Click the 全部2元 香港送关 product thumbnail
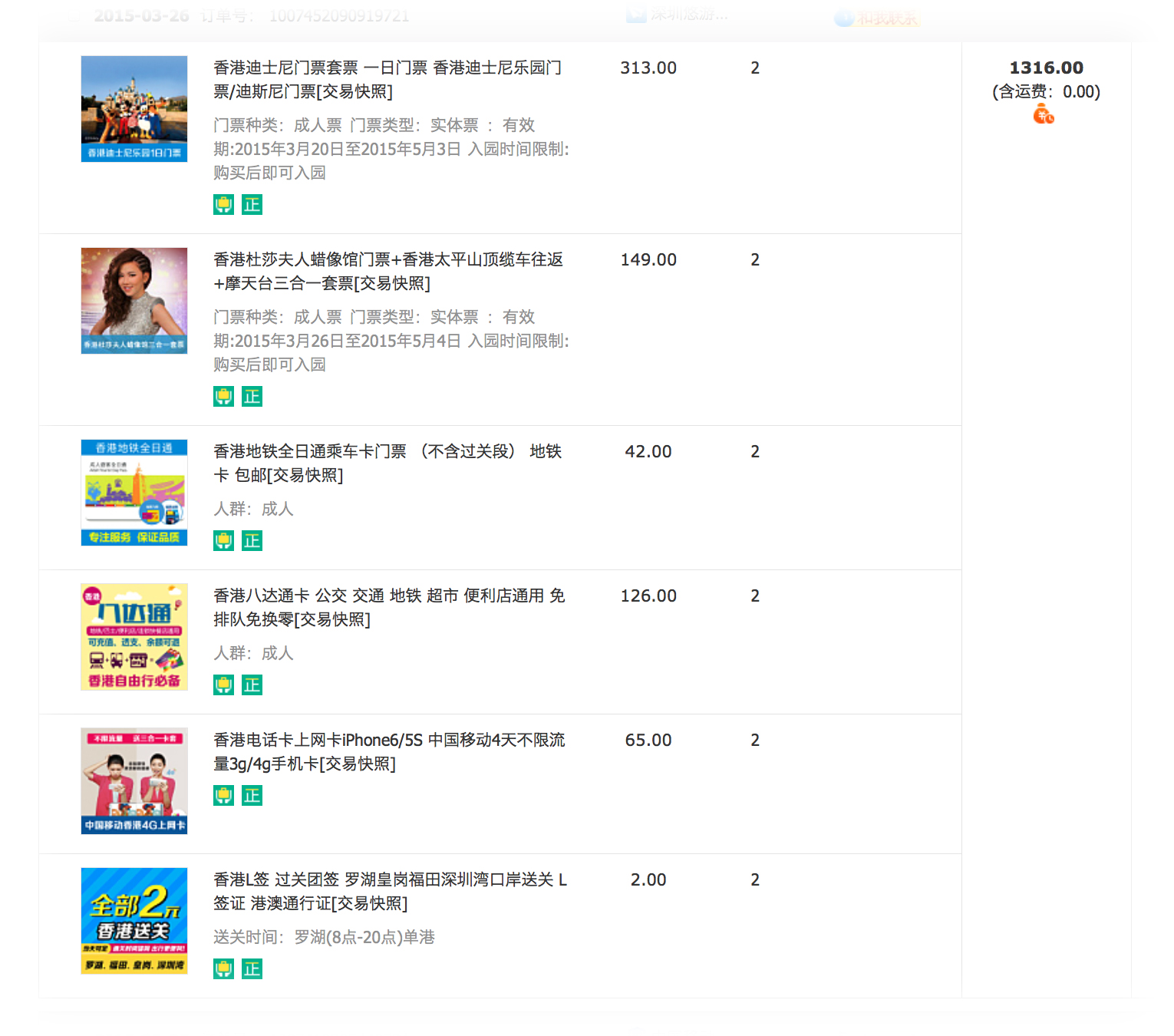This screenshot has width=1174, height=1036. click(134, 921)
